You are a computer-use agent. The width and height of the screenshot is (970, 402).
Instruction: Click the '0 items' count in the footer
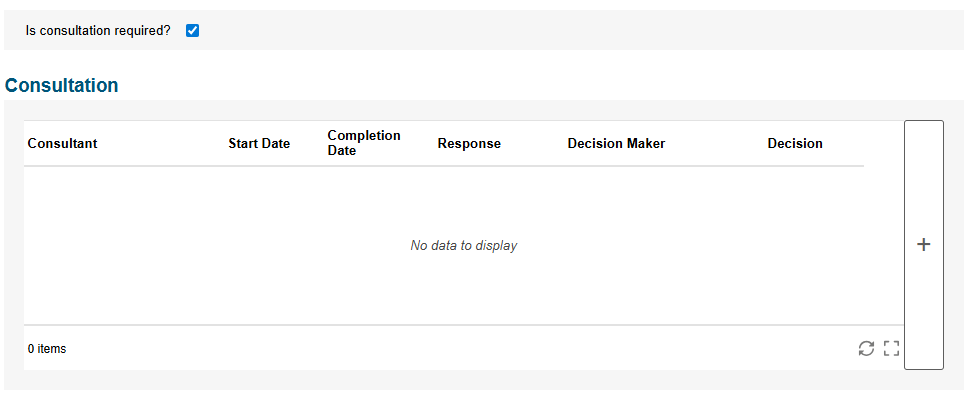click(47, 349)
